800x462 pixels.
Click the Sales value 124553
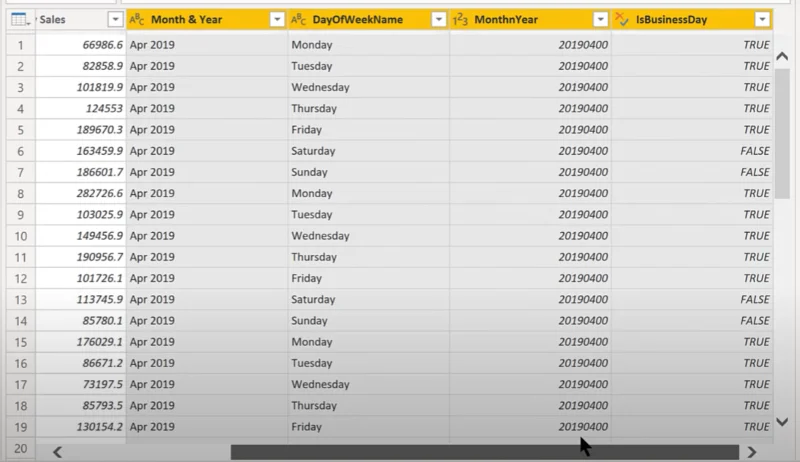click(104, 109)
